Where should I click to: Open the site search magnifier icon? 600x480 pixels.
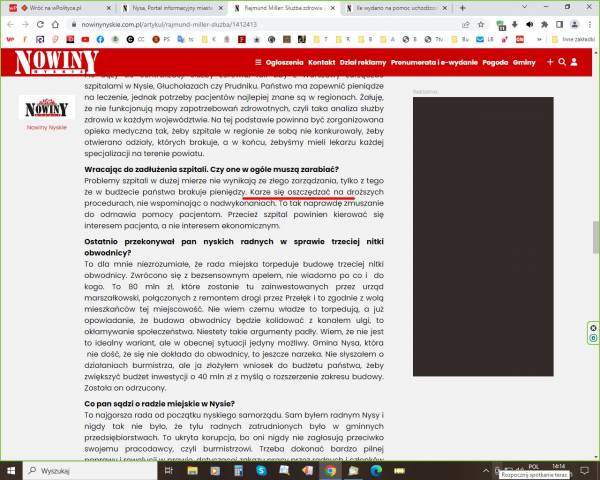(562, 62)
